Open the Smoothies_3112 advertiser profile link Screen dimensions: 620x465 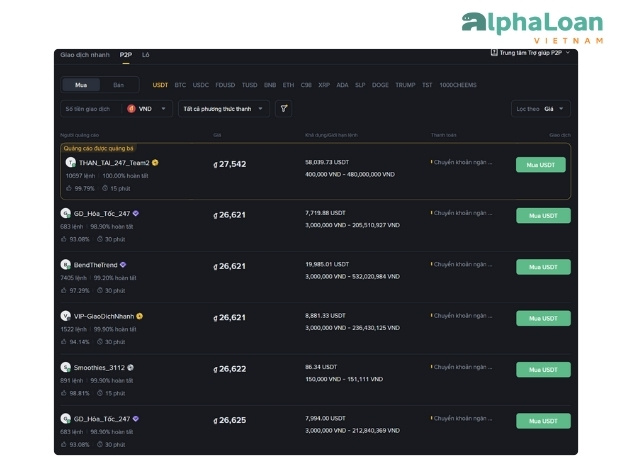[x=100, y=367]
